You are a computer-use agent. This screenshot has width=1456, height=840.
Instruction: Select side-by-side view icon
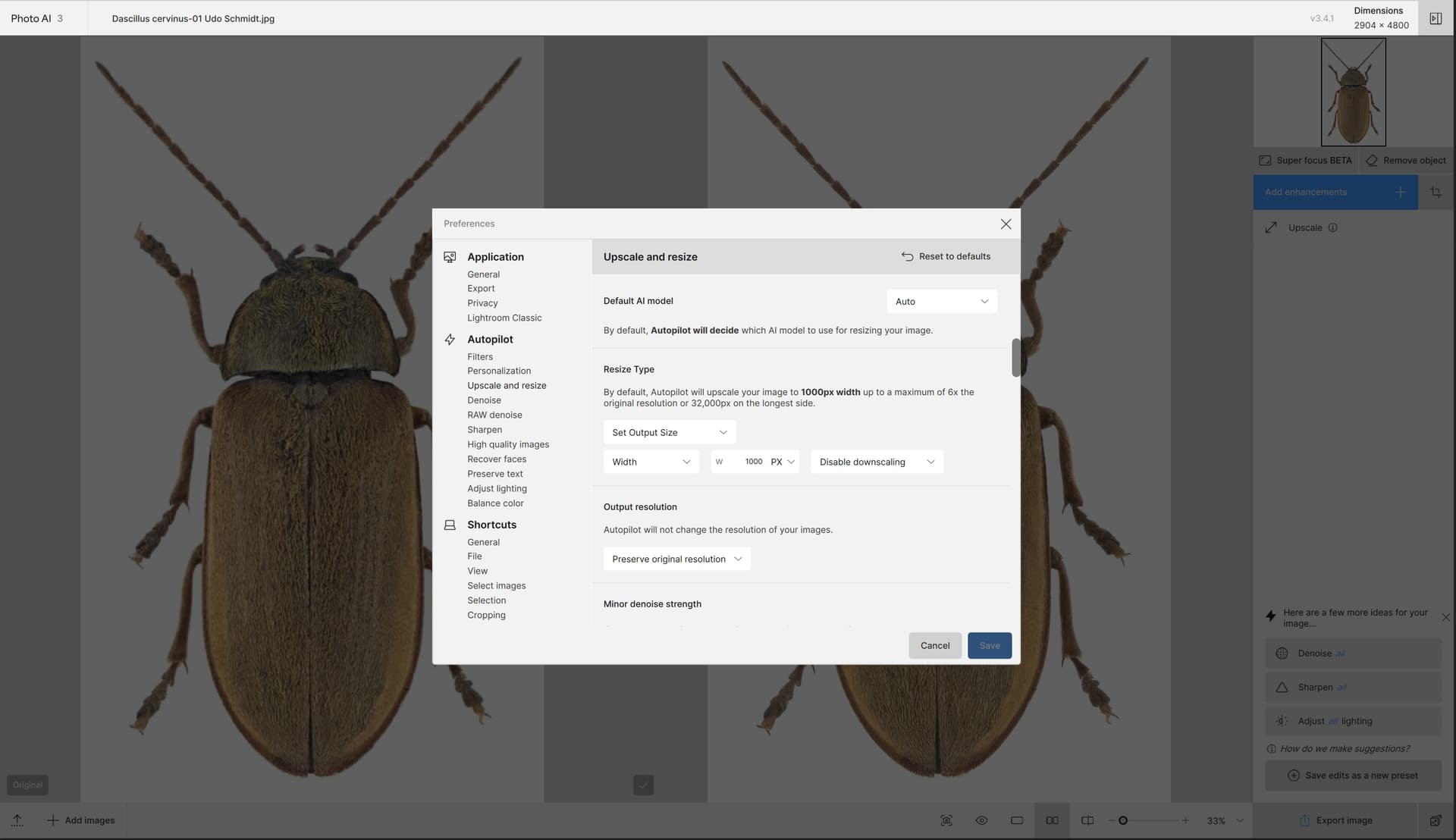pos(1052,820)
